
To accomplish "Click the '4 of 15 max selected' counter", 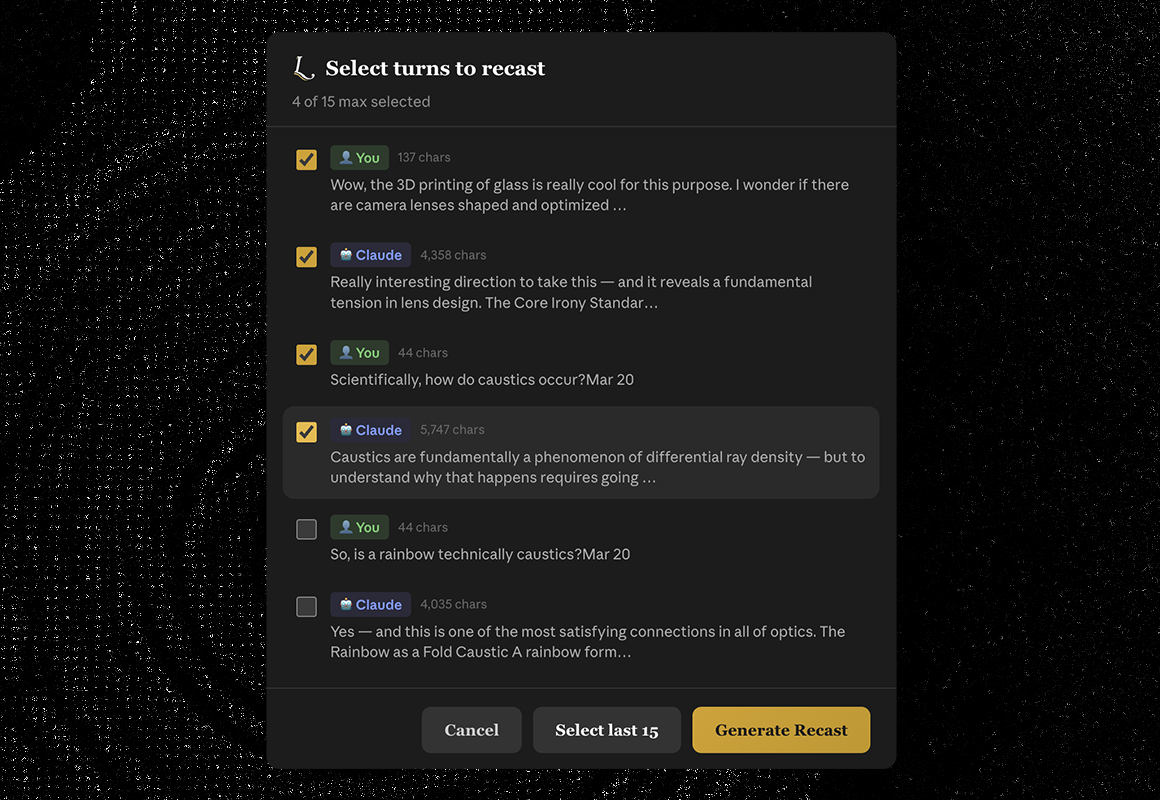I will tap(361, 101).
